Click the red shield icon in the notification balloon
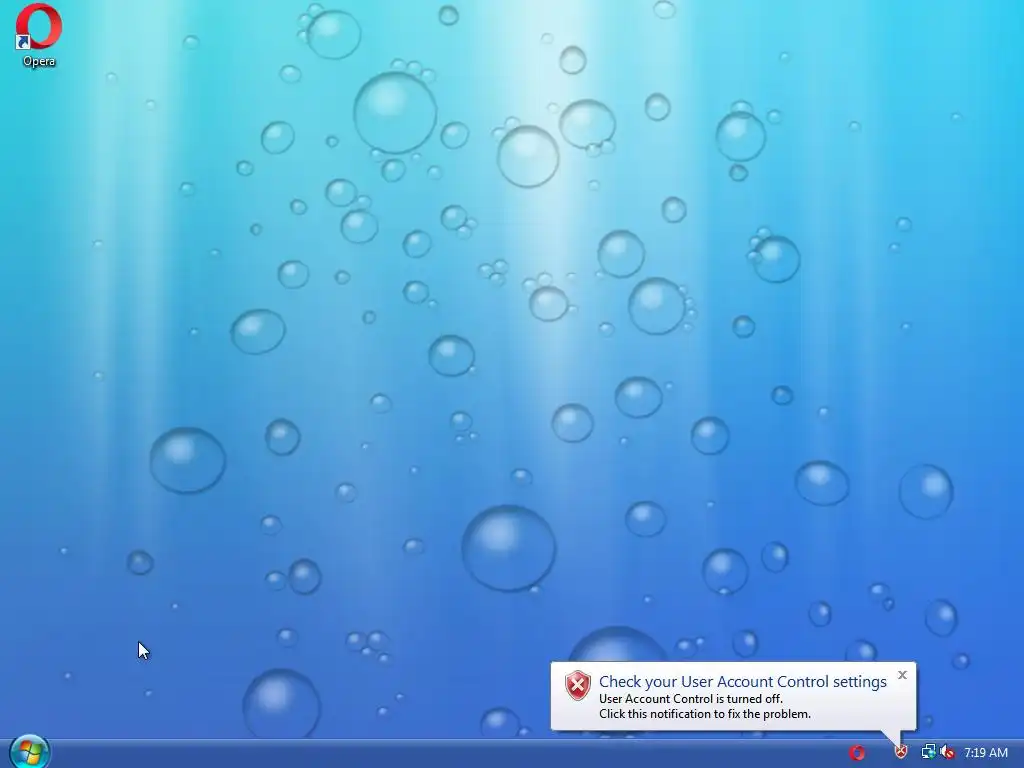The image size is (1024, 768). (577, 686)
